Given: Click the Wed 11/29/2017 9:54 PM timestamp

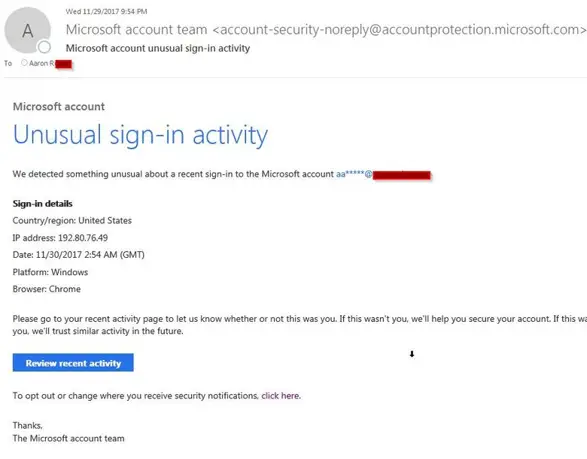Looking at the screenshot, I should click(106, 12).
